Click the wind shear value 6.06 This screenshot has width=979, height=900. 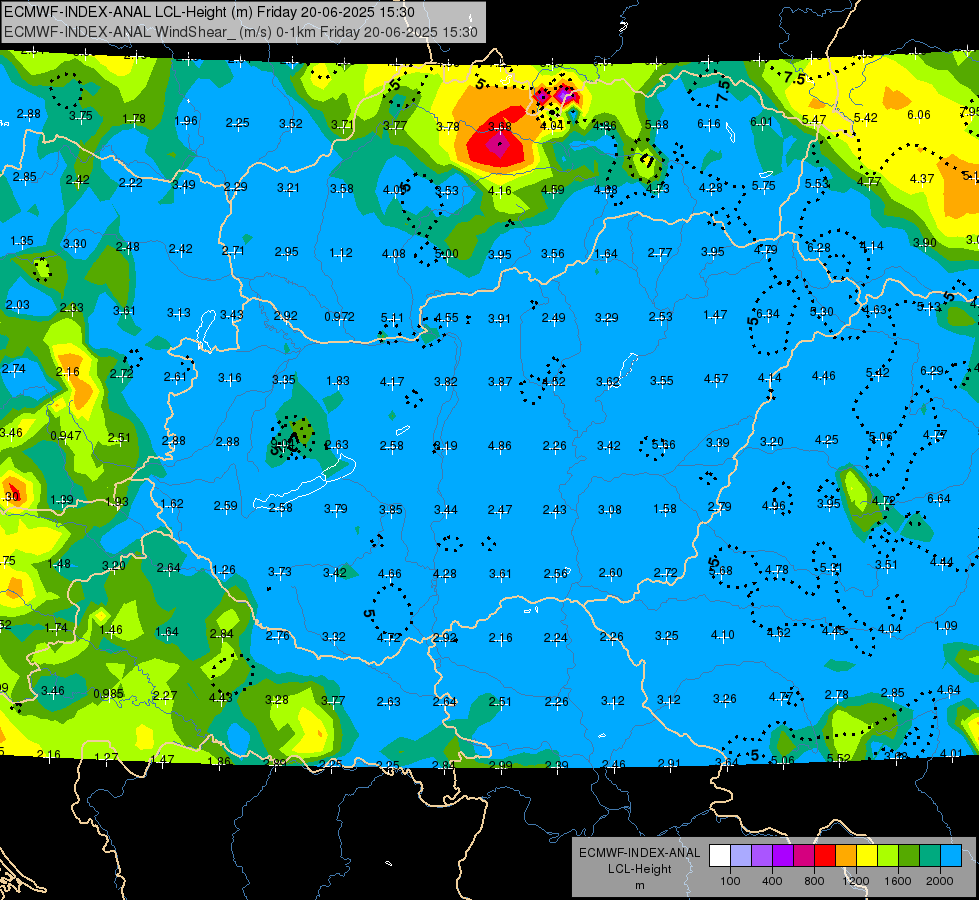click(918, 115)
